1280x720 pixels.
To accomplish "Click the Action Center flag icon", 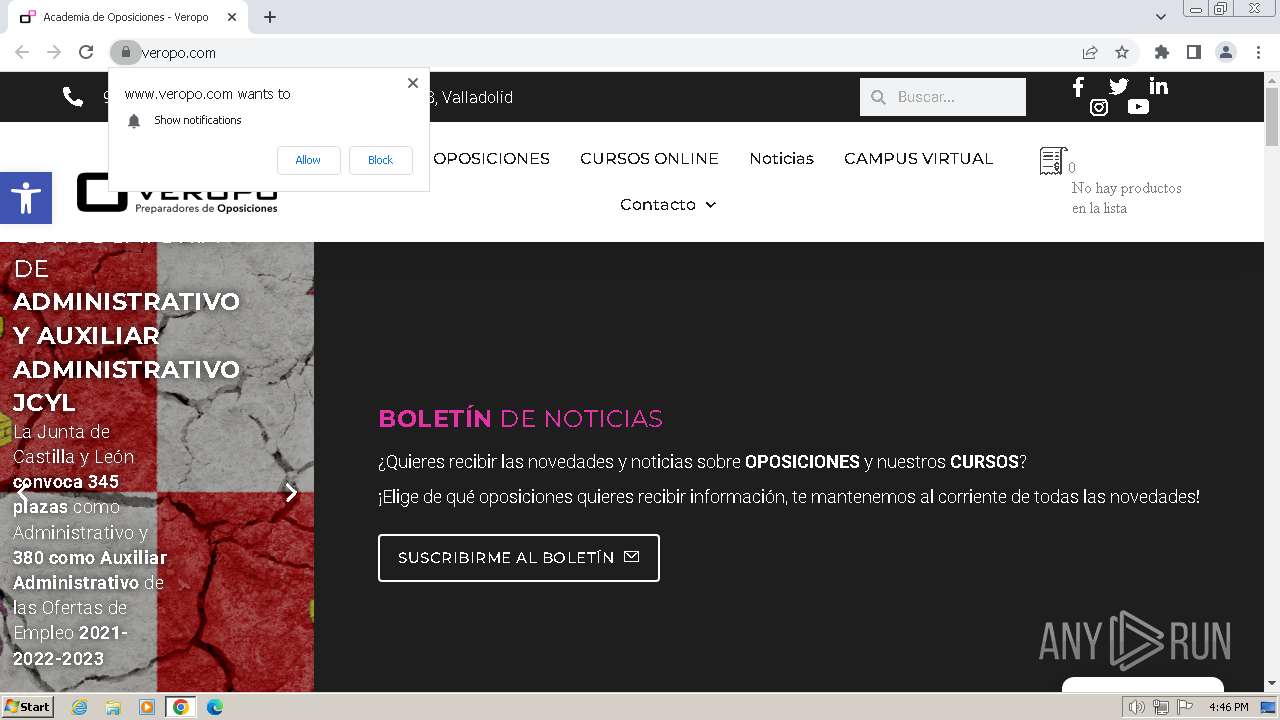I will [x=1185, y=707].
